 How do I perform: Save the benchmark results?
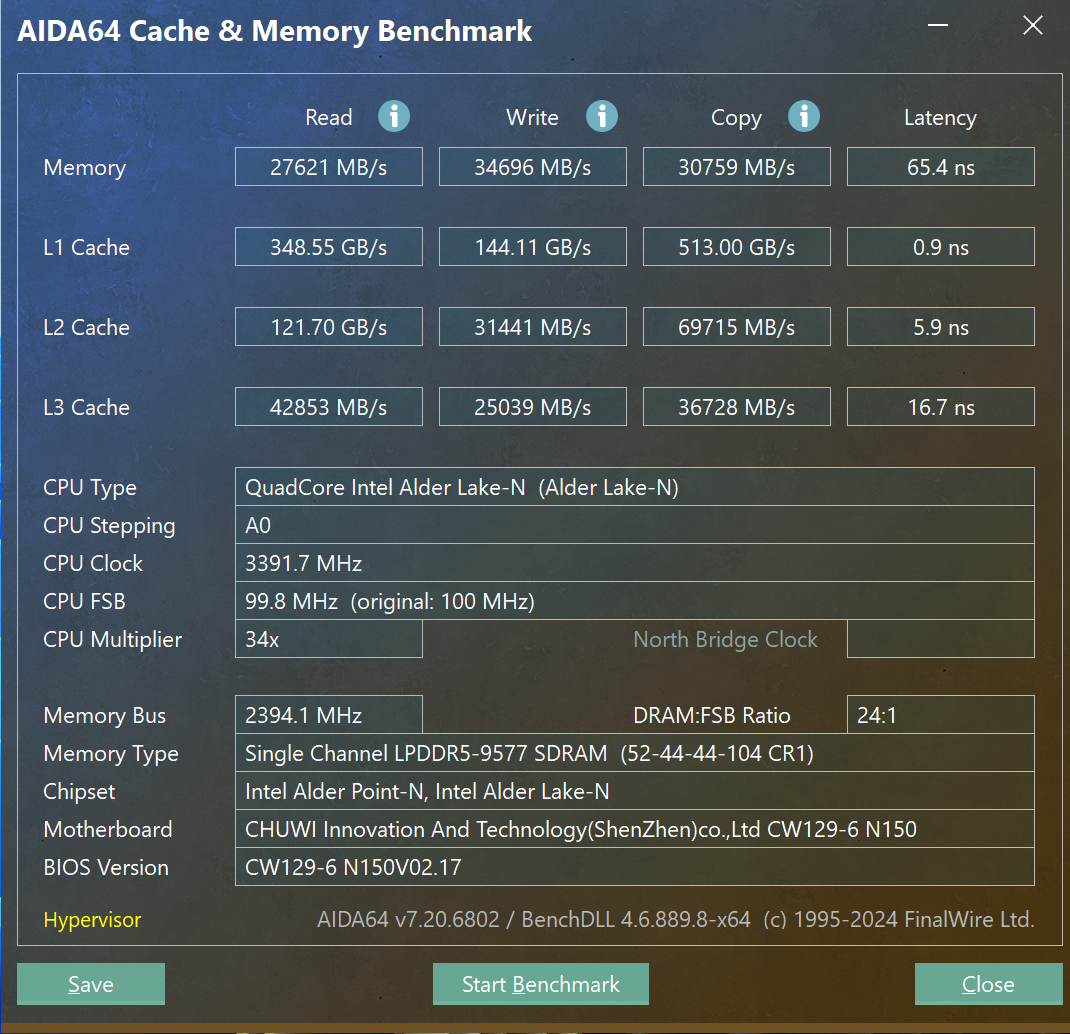click(x=91, y=983)
